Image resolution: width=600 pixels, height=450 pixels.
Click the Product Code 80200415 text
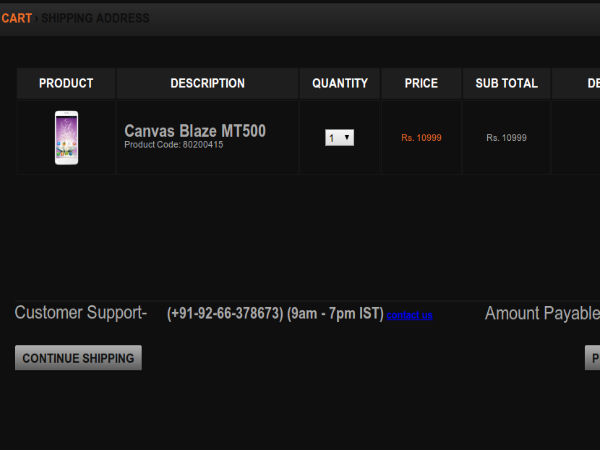pyautogui.click(x=173, y=145)
